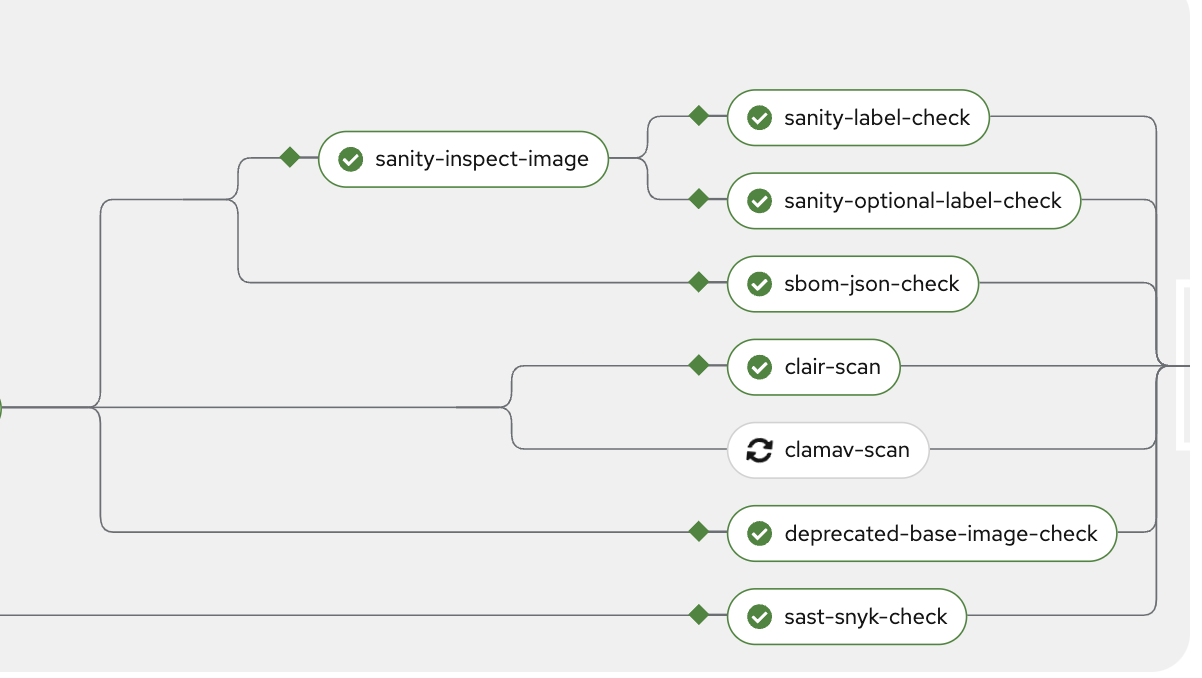Open the sanity-inspect-image task node

pyautogui.click(x=481, y=159)
